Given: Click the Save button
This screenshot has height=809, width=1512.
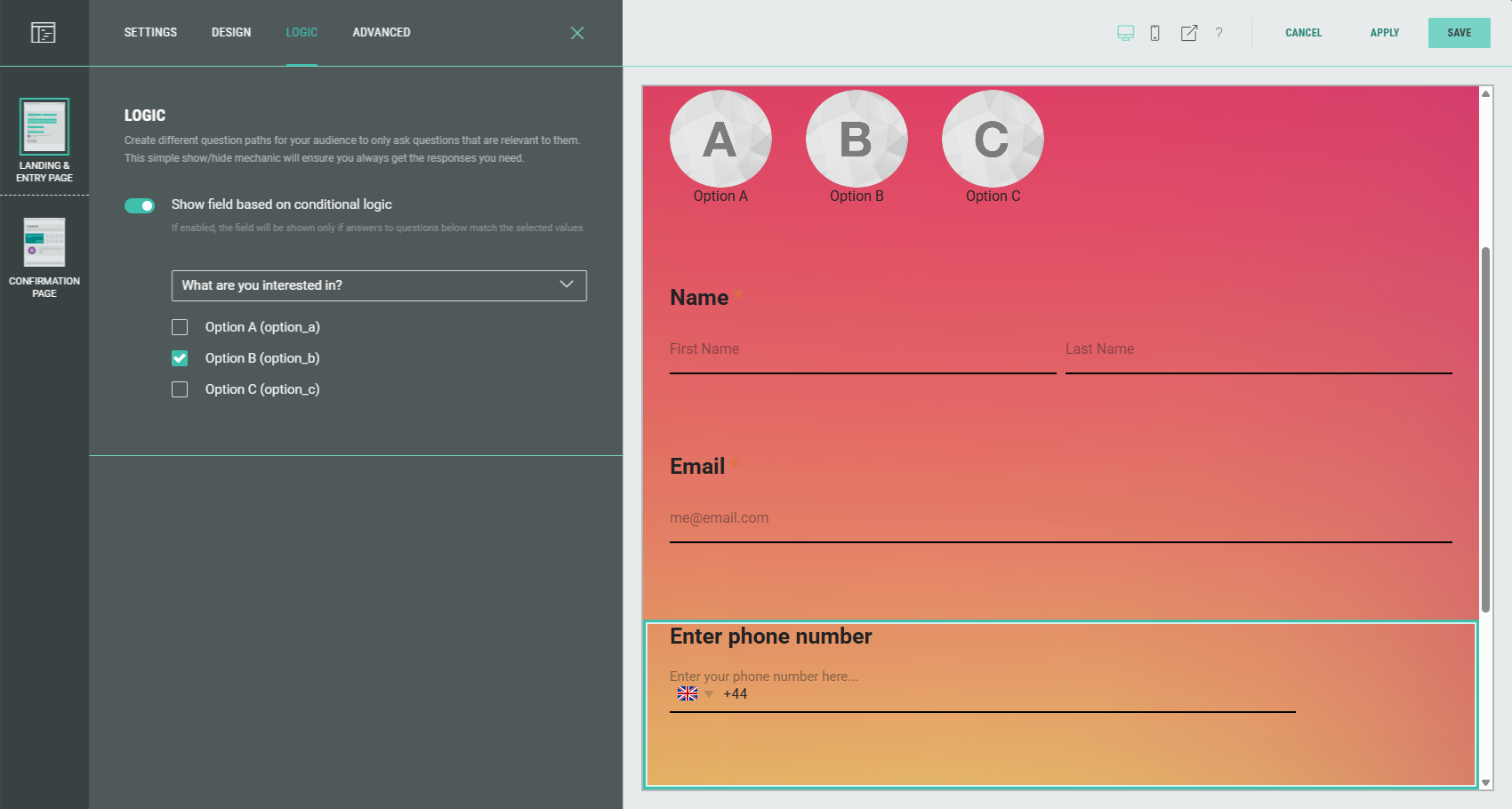Looking at the screenshot, I should [x=1459, y=33].
